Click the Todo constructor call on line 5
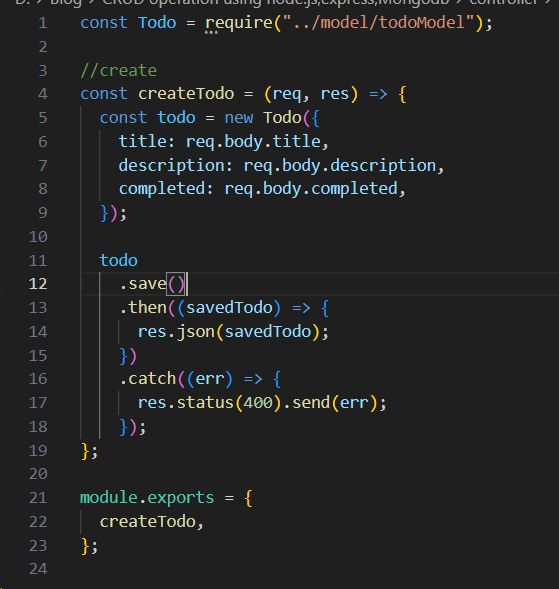This screenshot has height=589, width=559. 282,118
